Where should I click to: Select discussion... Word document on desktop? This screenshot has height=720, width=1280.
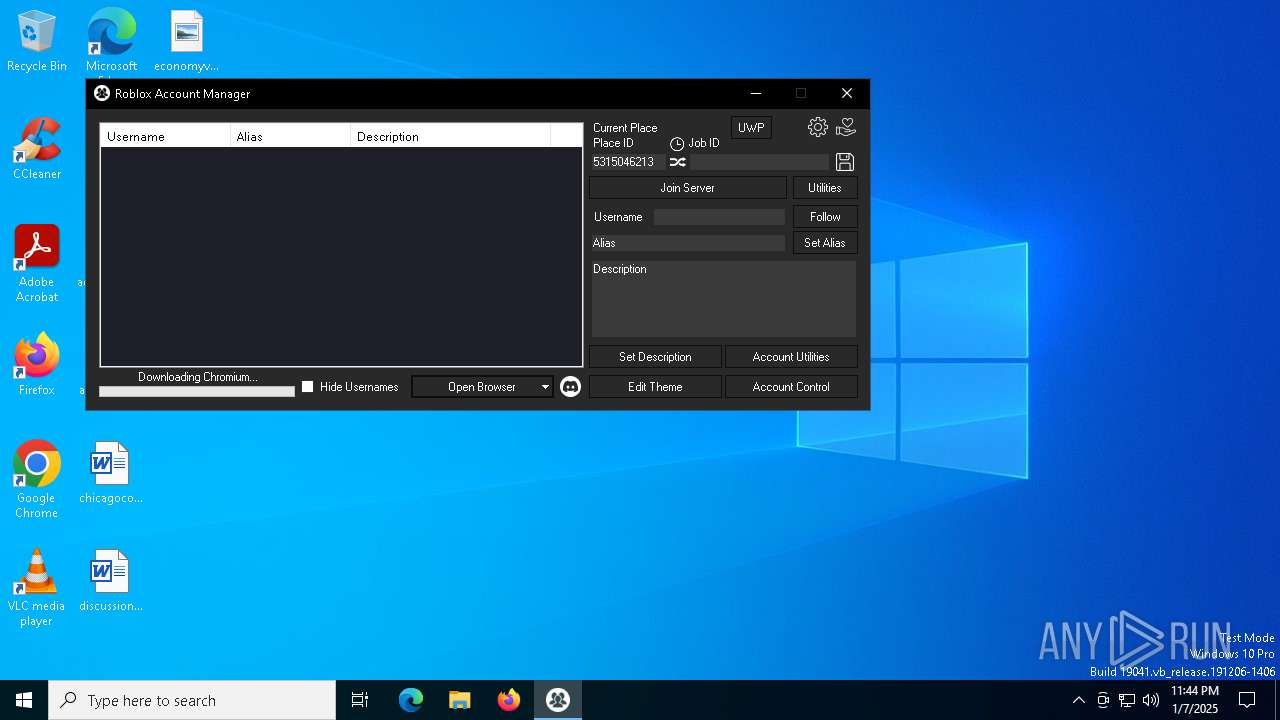pos(111,581)
